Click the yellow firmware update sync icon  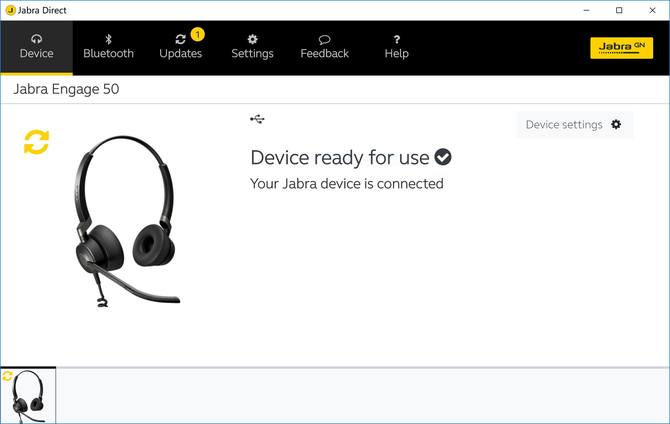pos(36,142)
